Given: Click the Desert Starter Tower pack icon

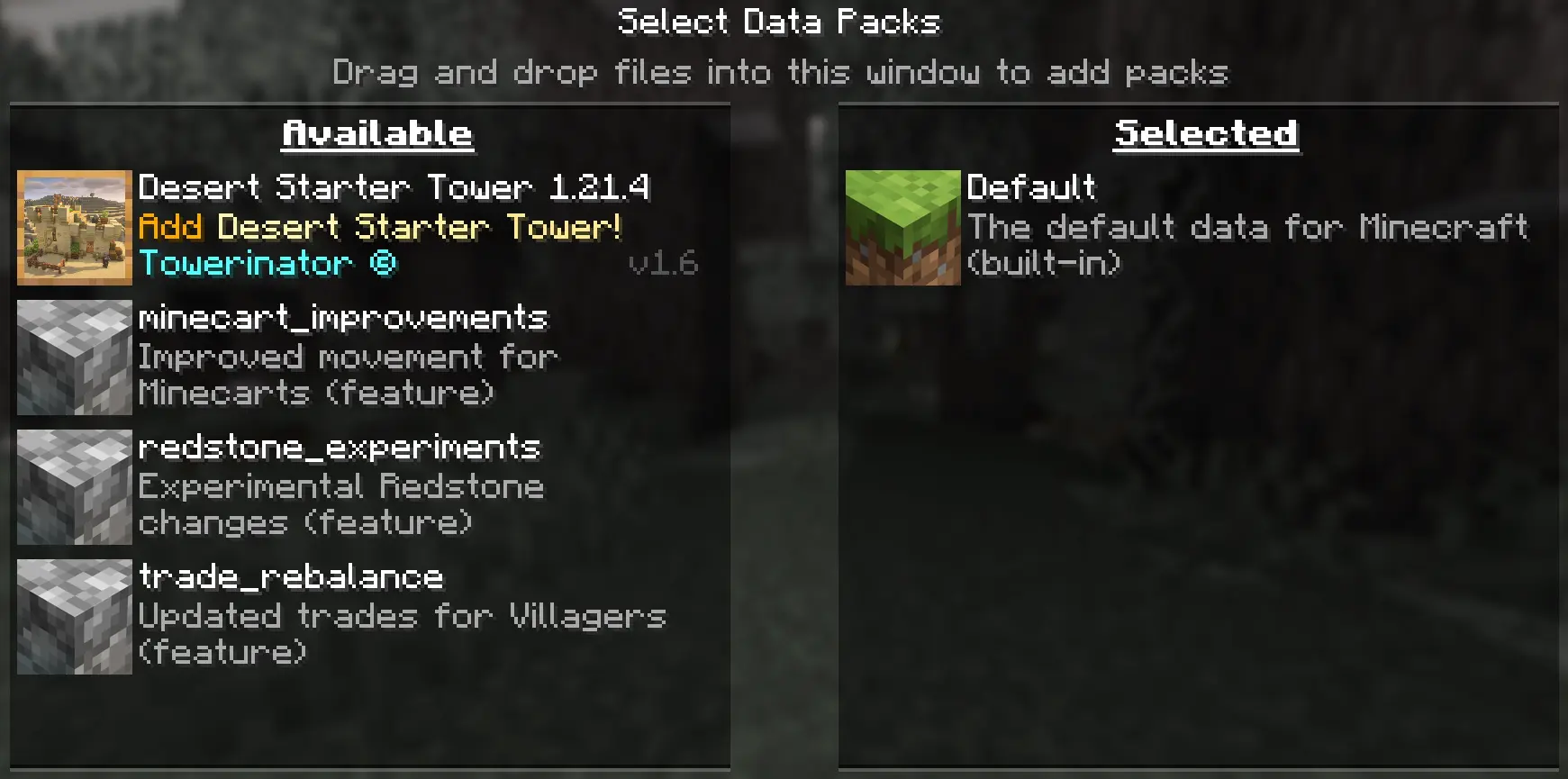Looking at the screenshot, I should (x=75, y=228).
